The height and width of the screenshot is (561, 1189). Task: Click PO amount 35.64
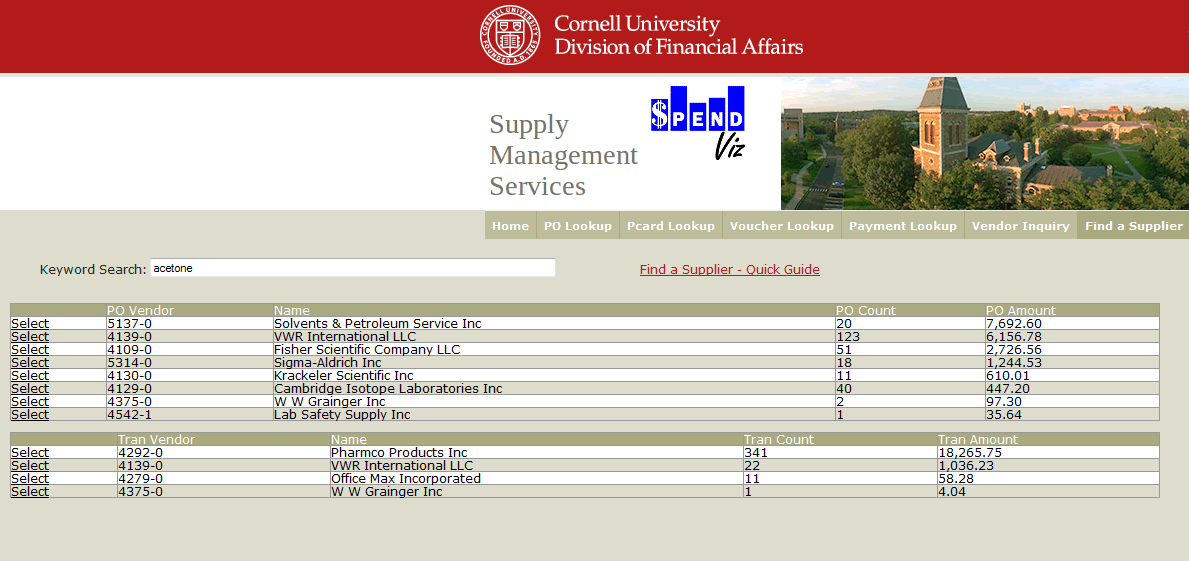coord(1004,414)
